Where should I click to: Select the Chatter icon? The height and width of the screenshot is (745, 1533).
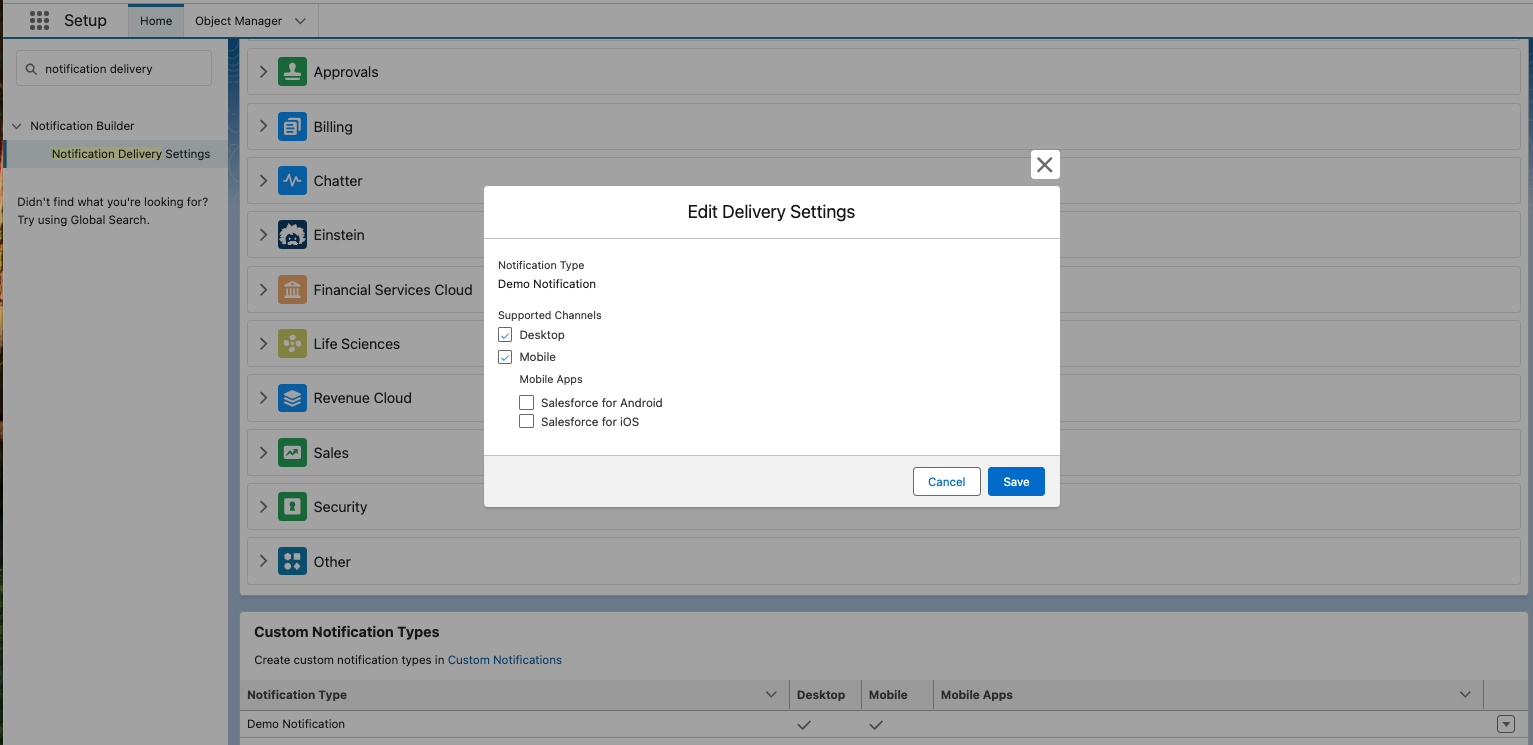click(x=291, y=180)
